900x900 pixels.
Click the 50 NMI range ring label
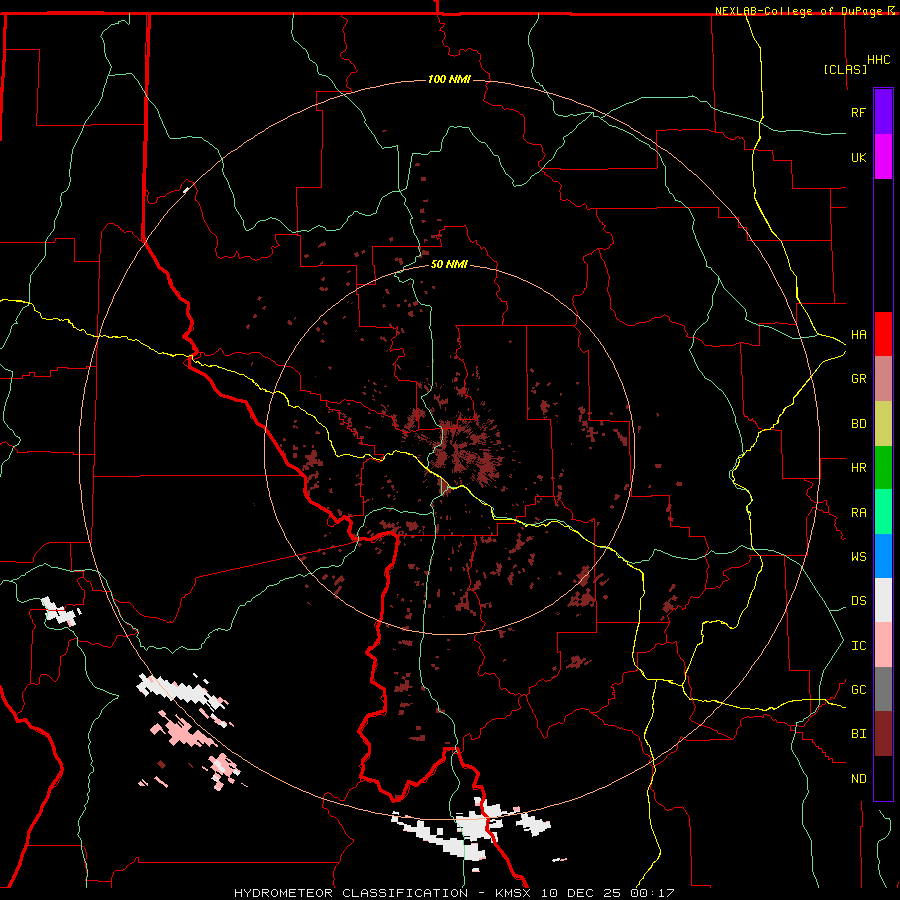[x=449, y=264]
